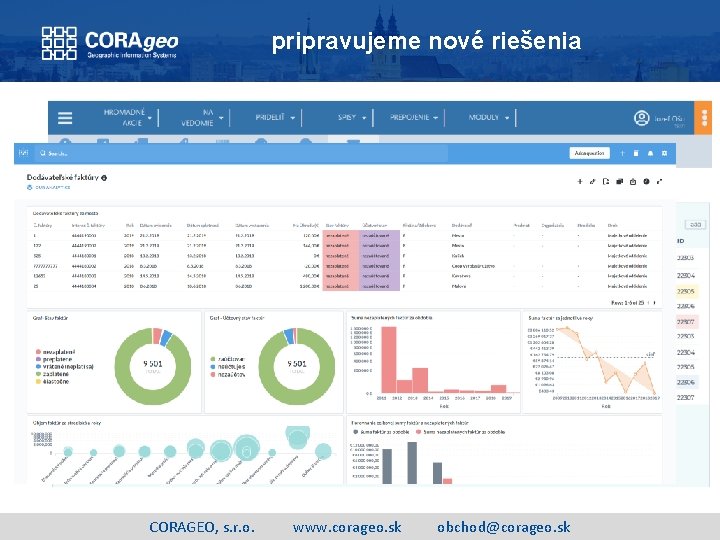Screen dimensions: 720x540
Task: Click the ID column header in right panel
Action: pos(681,241)
